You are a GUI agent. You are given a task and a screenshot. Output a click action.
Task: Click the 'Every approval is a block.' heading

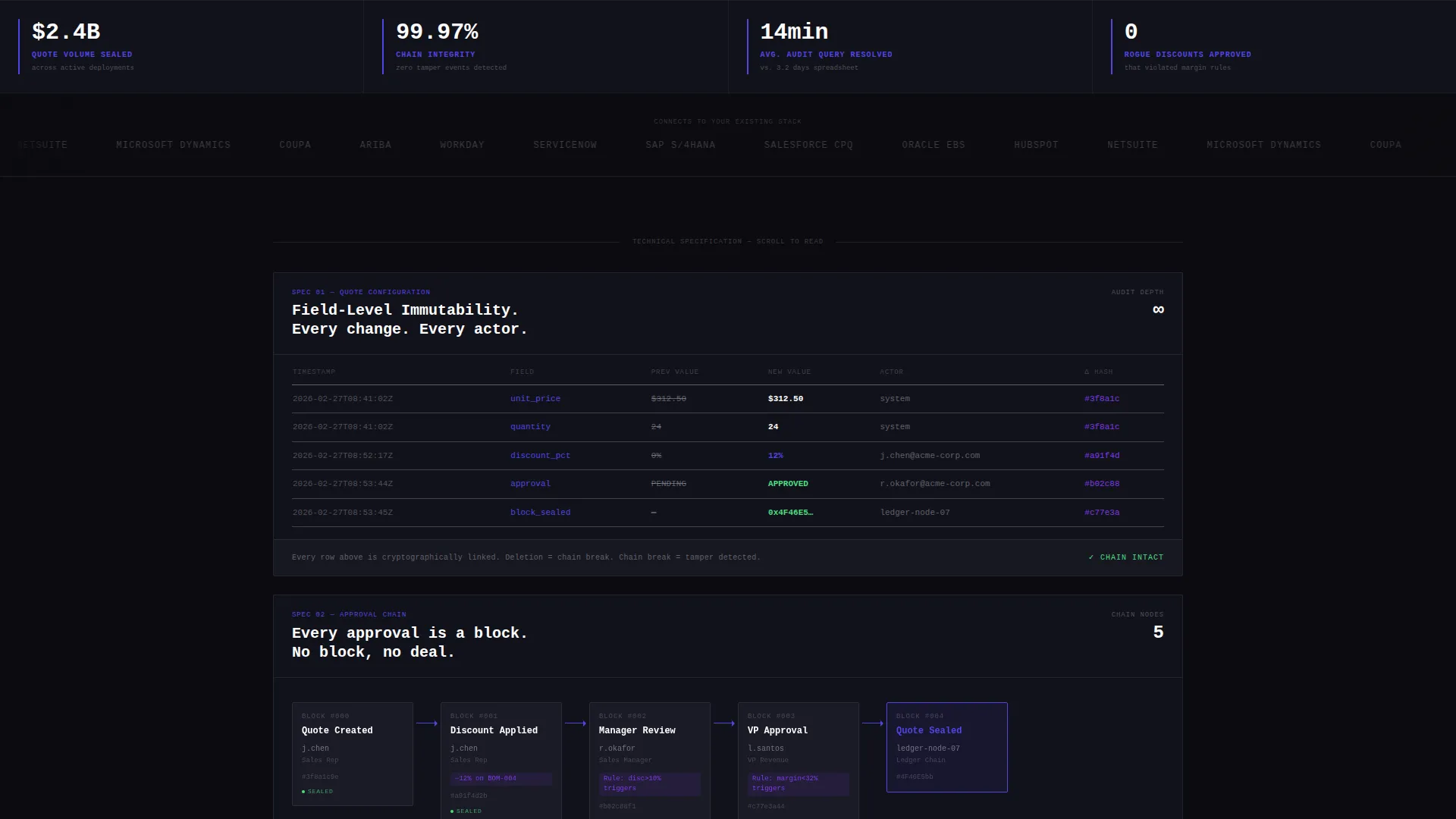(409, 633)
